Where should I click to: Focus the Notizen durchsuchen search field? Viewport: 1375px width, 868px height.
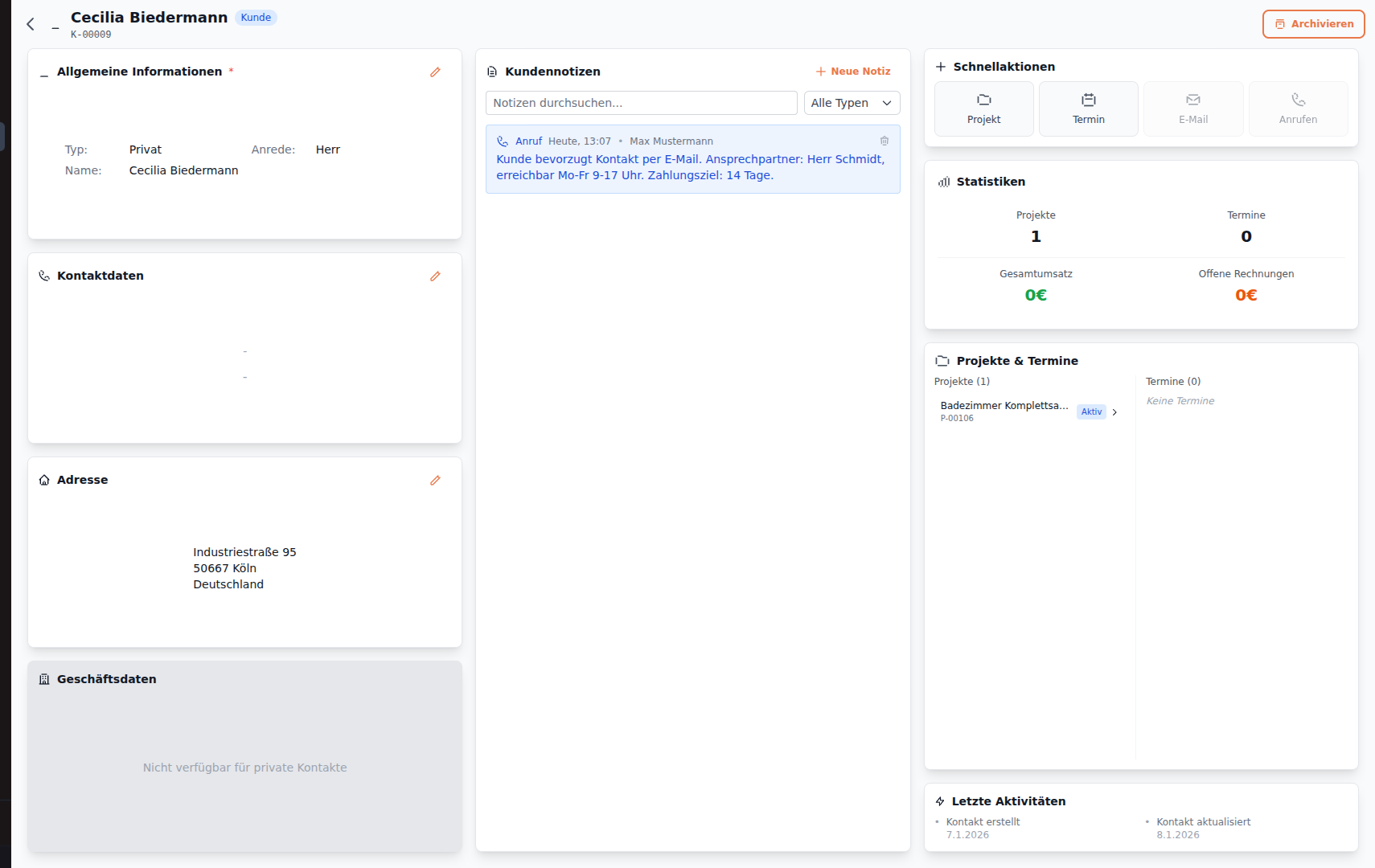point(641,103)
